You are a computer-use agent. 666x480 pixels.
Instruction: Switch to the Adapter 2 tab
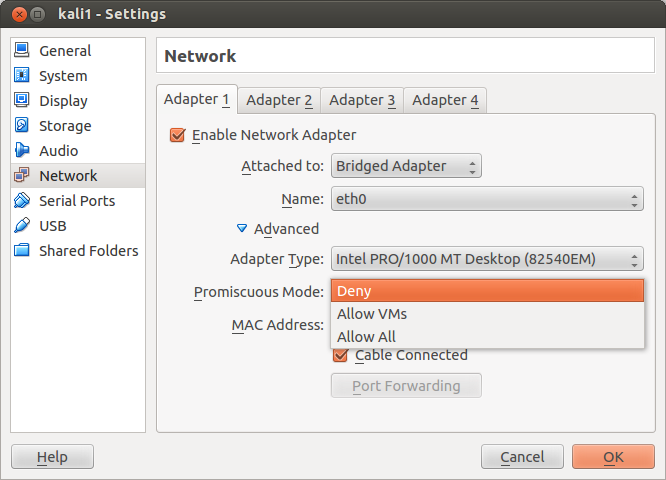click(279, 100)
